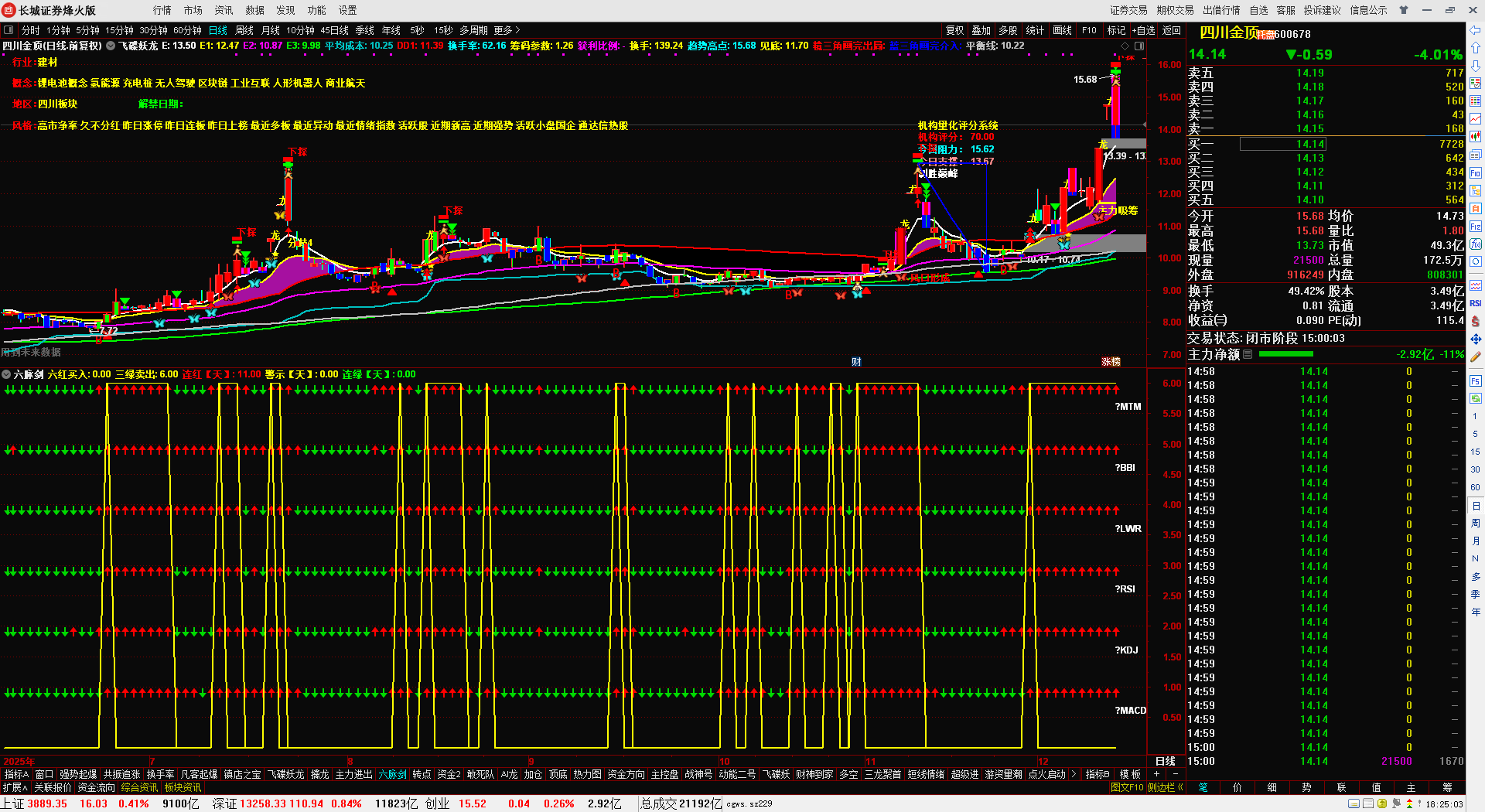Screen dimensions: 1485x812
Task: Open the f(x) formula icon in right sidebar
Action: click(x=1476, y=244)
